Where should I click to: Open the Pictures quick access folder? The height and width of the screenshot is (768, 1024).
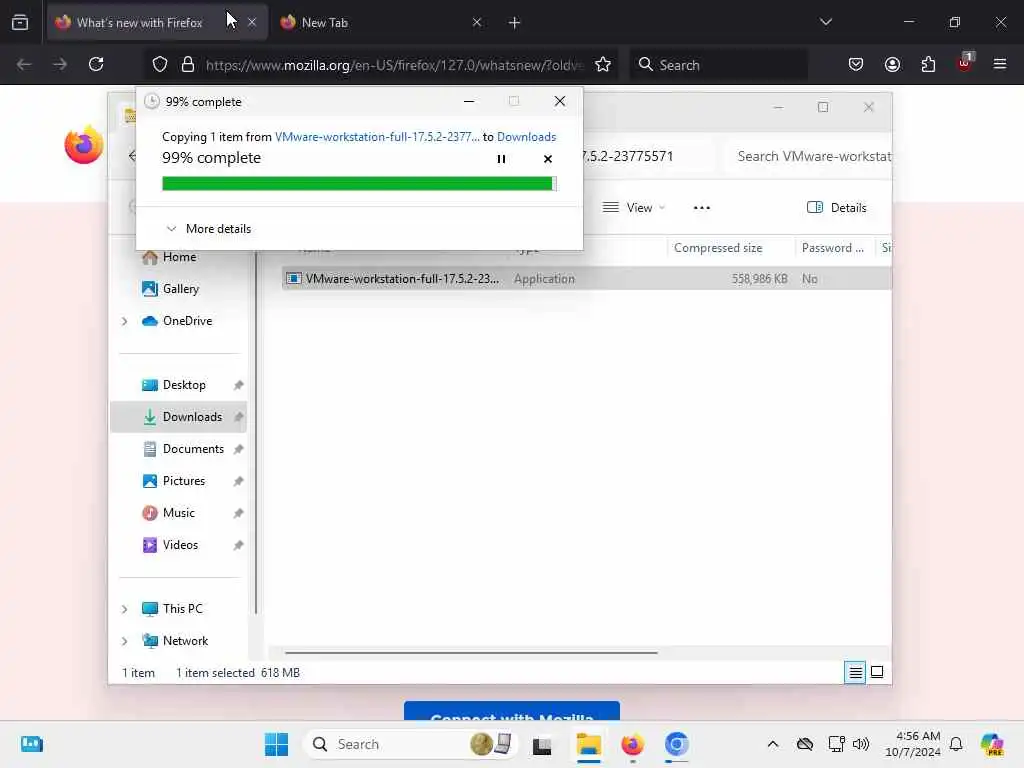[183, 481]
